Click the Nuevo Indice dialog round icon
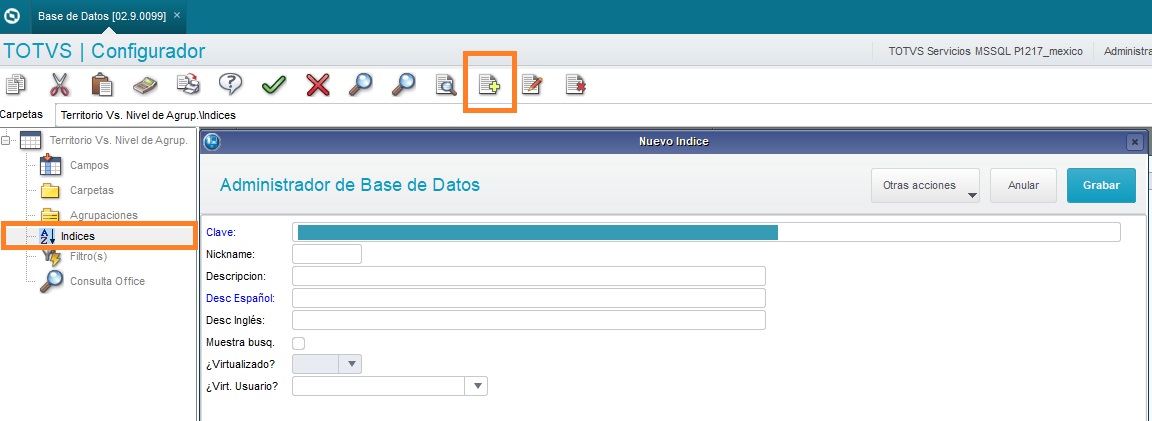The width and height of the screenshot is (1152, 421). (212, 142)
